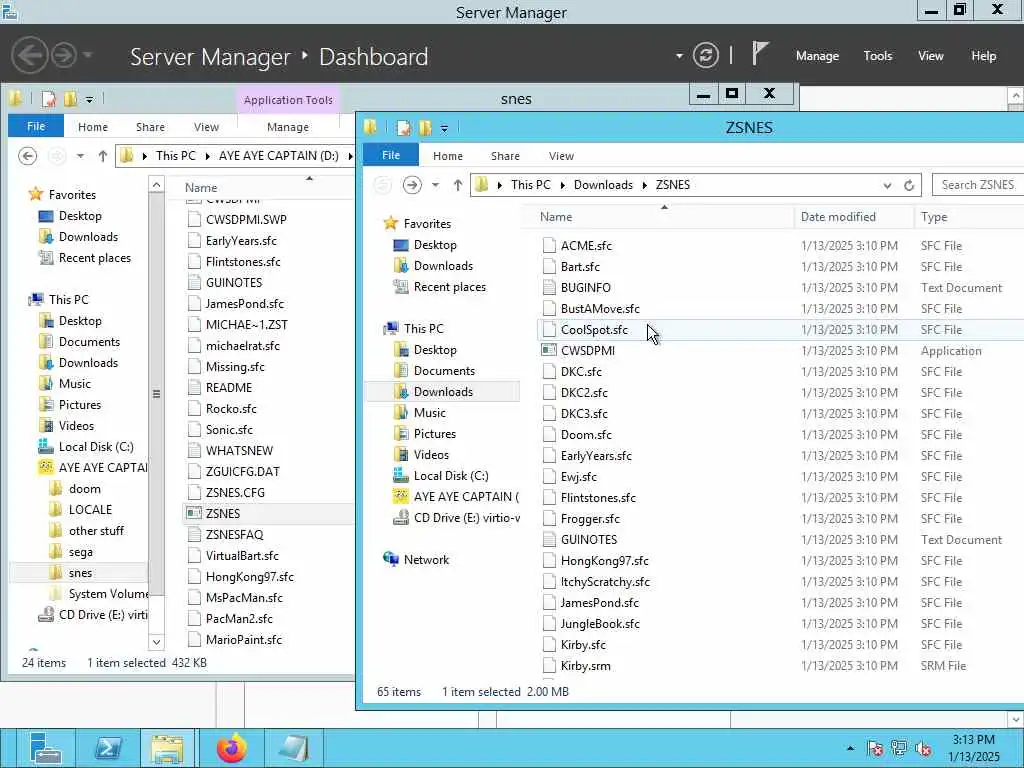Launch PowerShell from the taskbar
The image size is (1024, 768).
[x=108, y=748]
